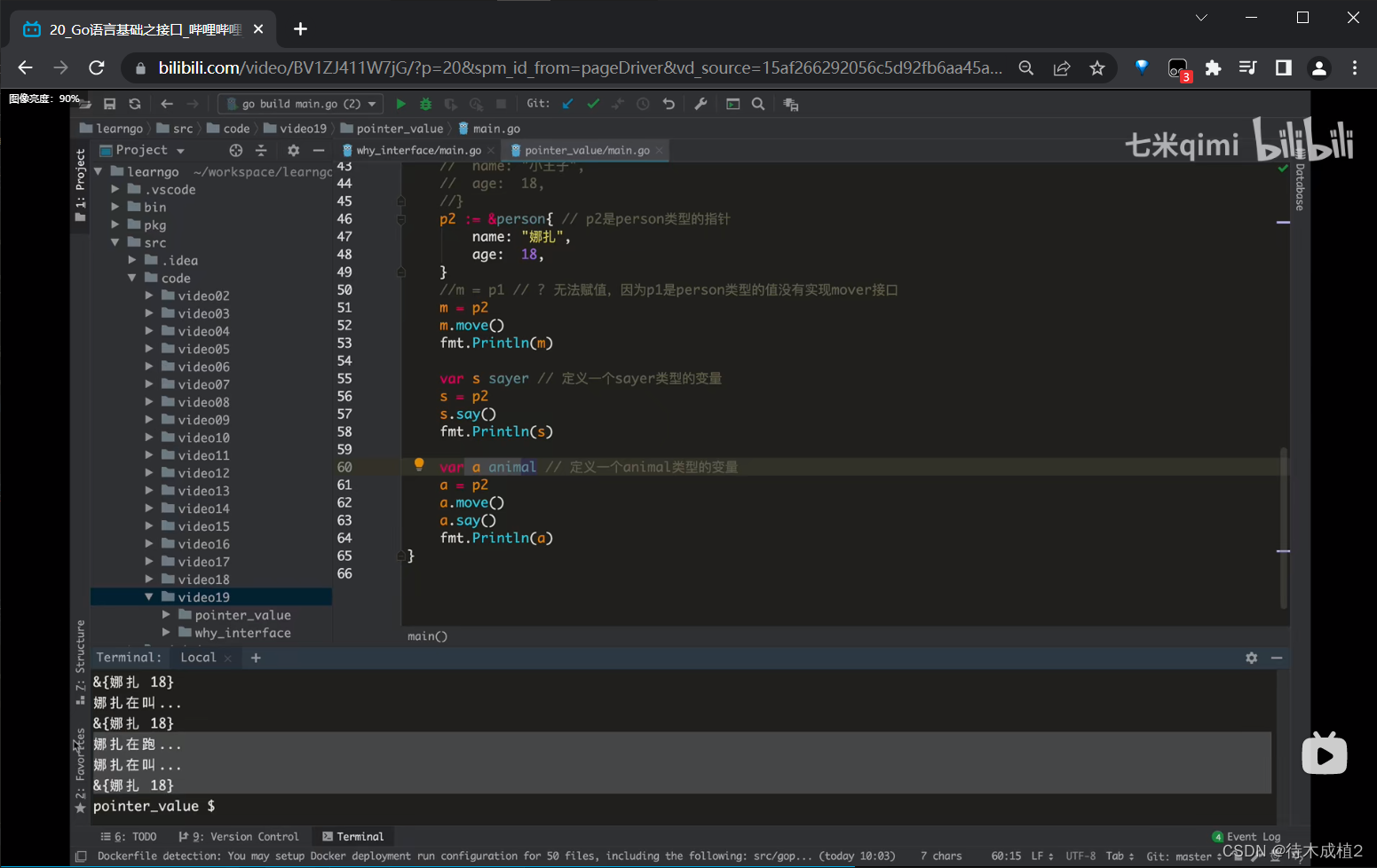Select pointer_value/main.go editor tab
Viewport: 1377px width, 868px height.
click(x=586, y=150)
